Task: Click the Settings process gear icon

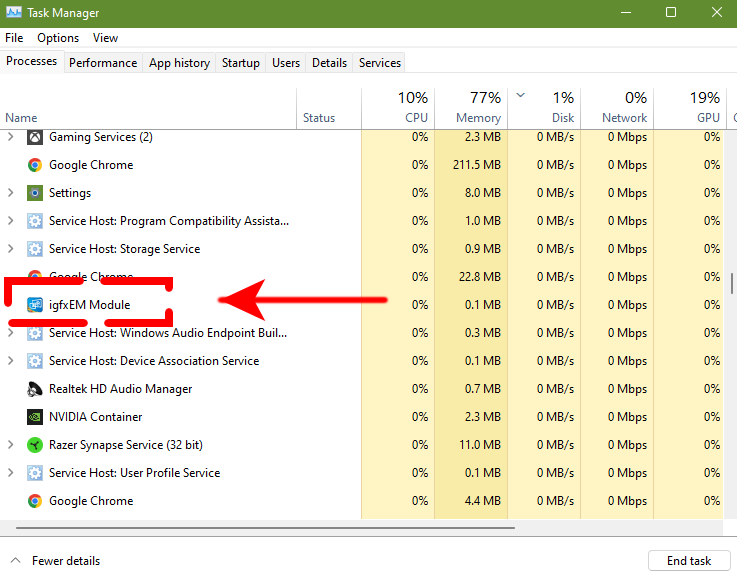Action: pos(35,193)
